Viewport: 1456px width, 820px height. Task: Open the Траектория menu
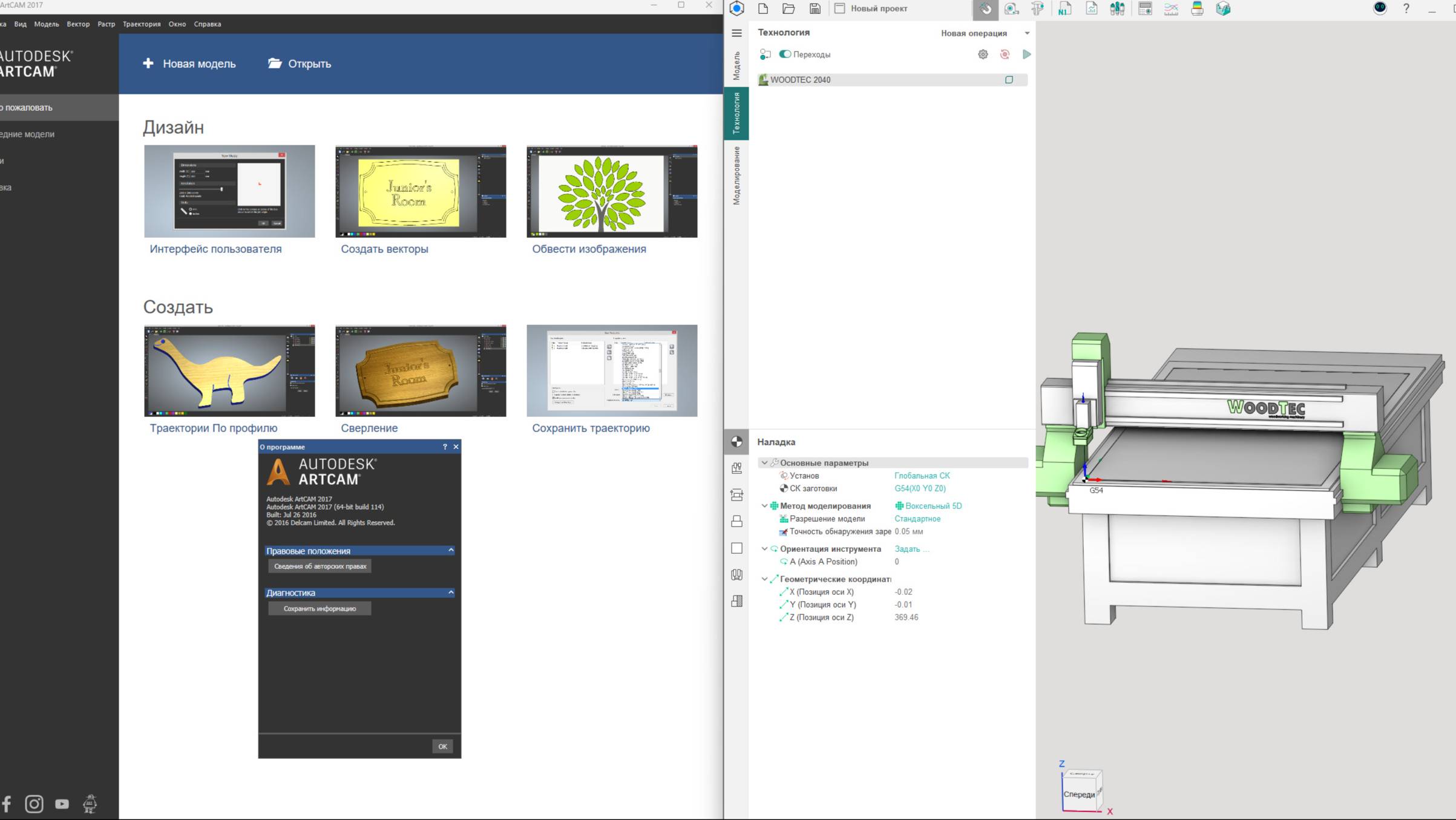pos(142,24)
